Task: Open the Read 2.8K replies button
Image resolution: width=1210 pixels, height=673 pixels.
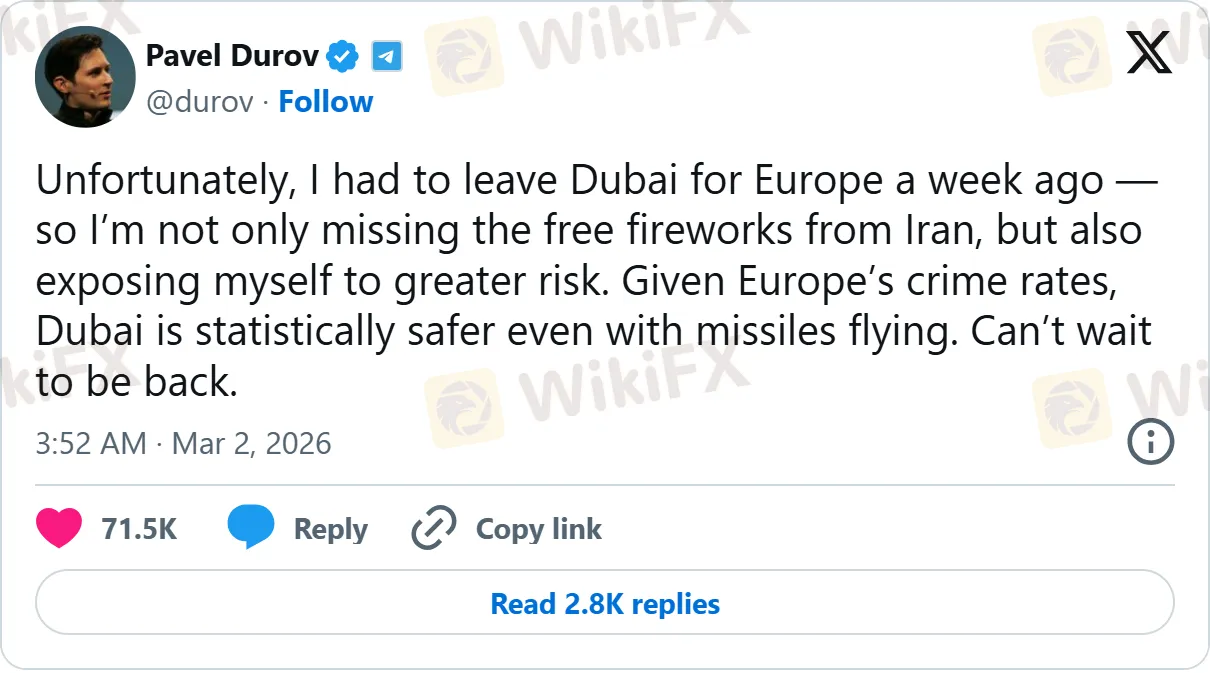Action: click(605, 604)
